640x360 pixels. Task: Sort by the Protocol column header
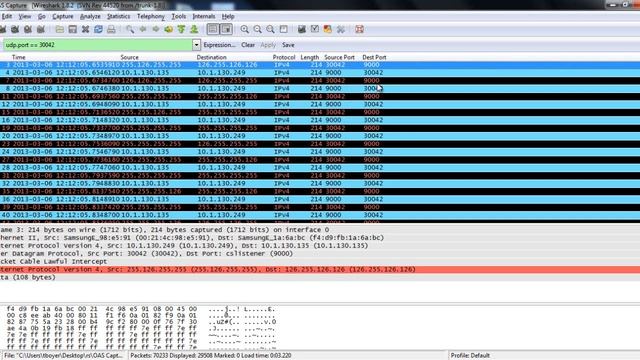point(284,57)
